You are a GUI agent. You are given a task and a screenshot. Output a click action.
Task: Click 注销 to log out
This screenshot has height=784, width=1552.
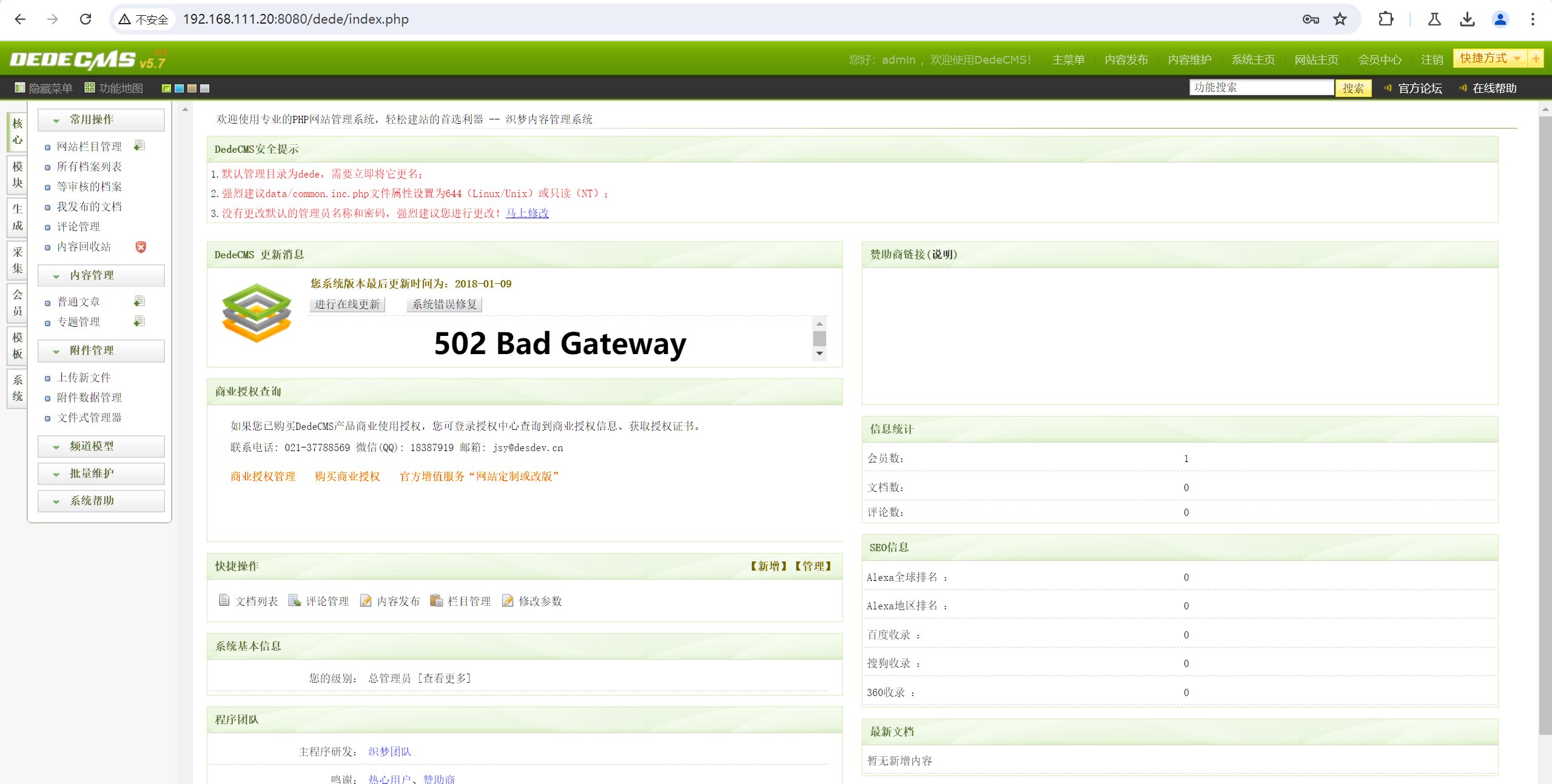1432,59
